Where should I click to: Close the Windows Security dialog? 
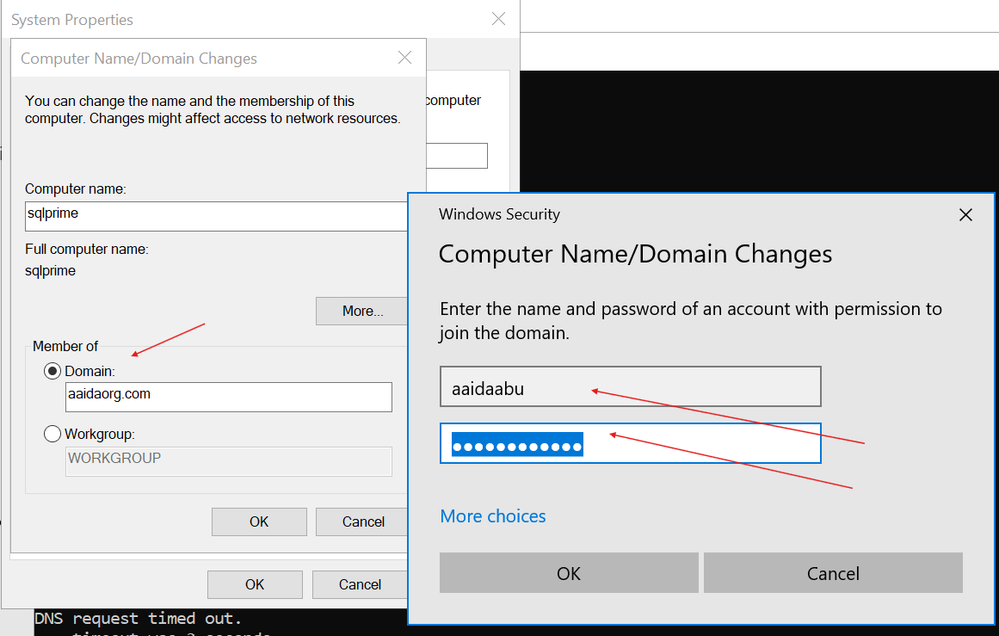[x=966, y=215]
